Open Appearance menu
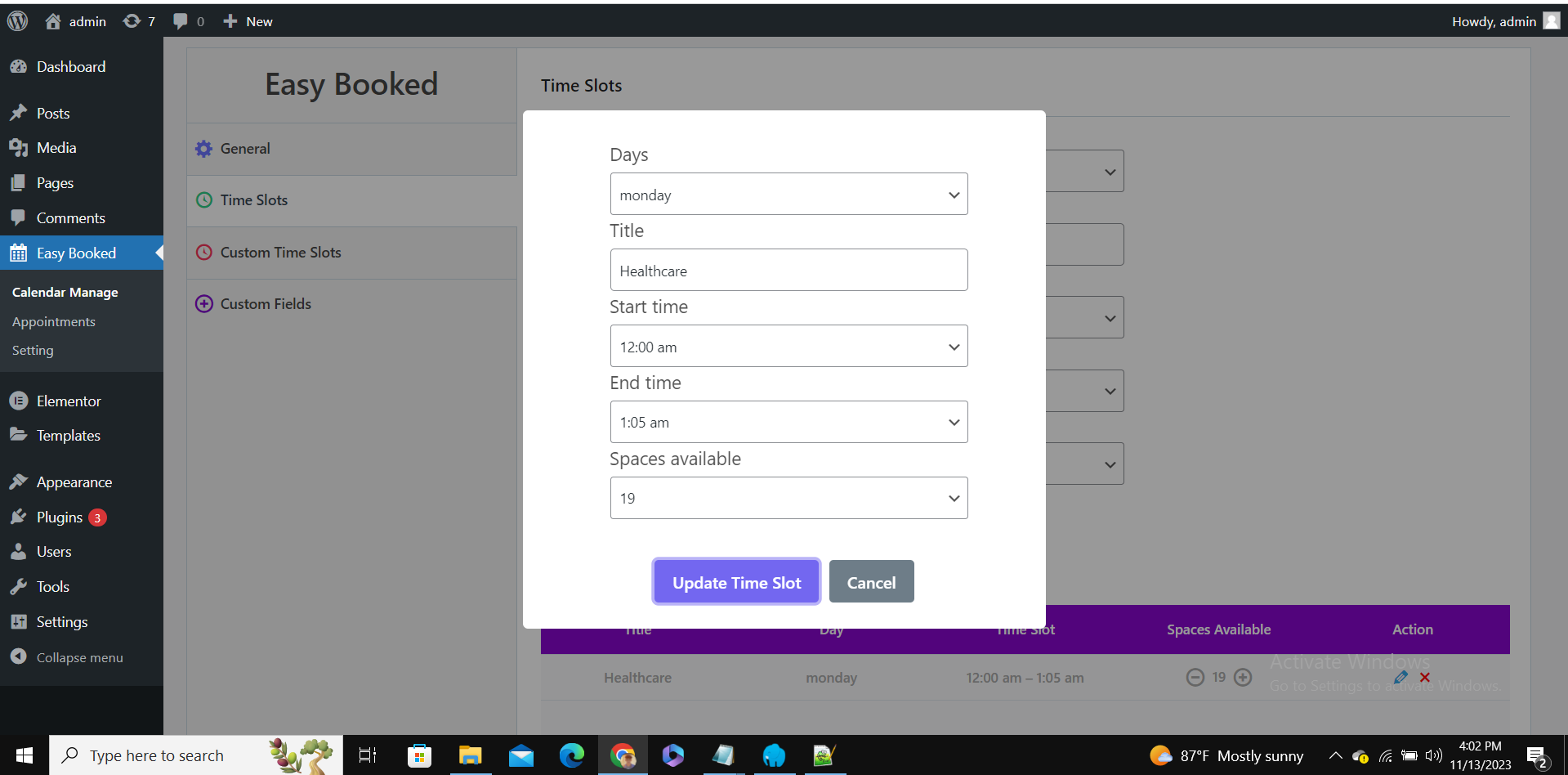This screenshot has height=775, width=1568. pyautogui.click(x=82, y=482)
